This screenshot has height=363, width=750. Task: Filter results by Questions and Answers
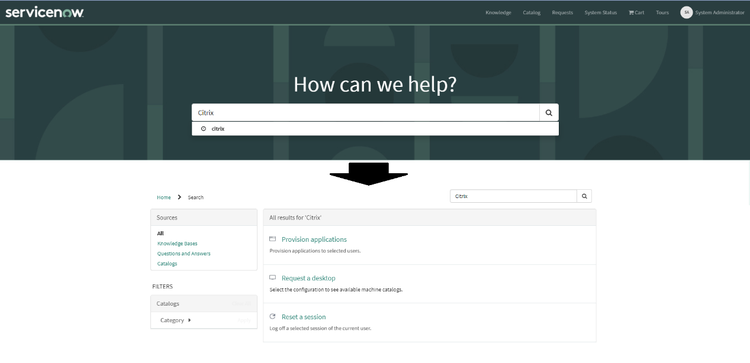(x=184, y=253)
